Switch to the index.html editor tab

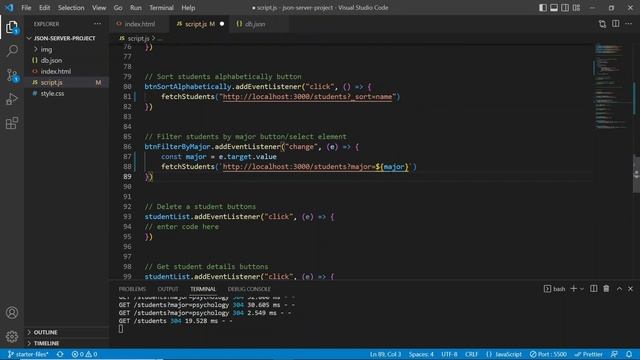tap(140, 24)
